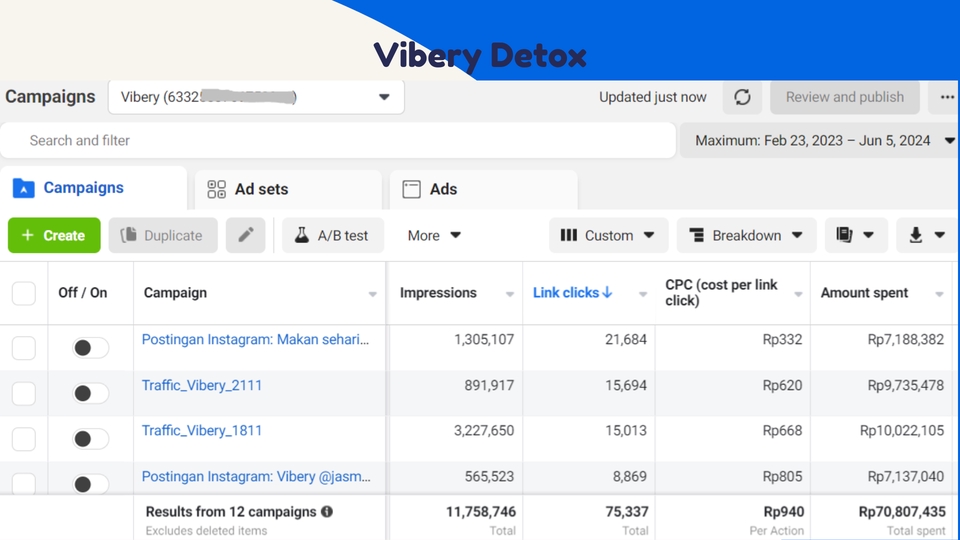Open the Amount spent column header arrow

pos(939,294)
